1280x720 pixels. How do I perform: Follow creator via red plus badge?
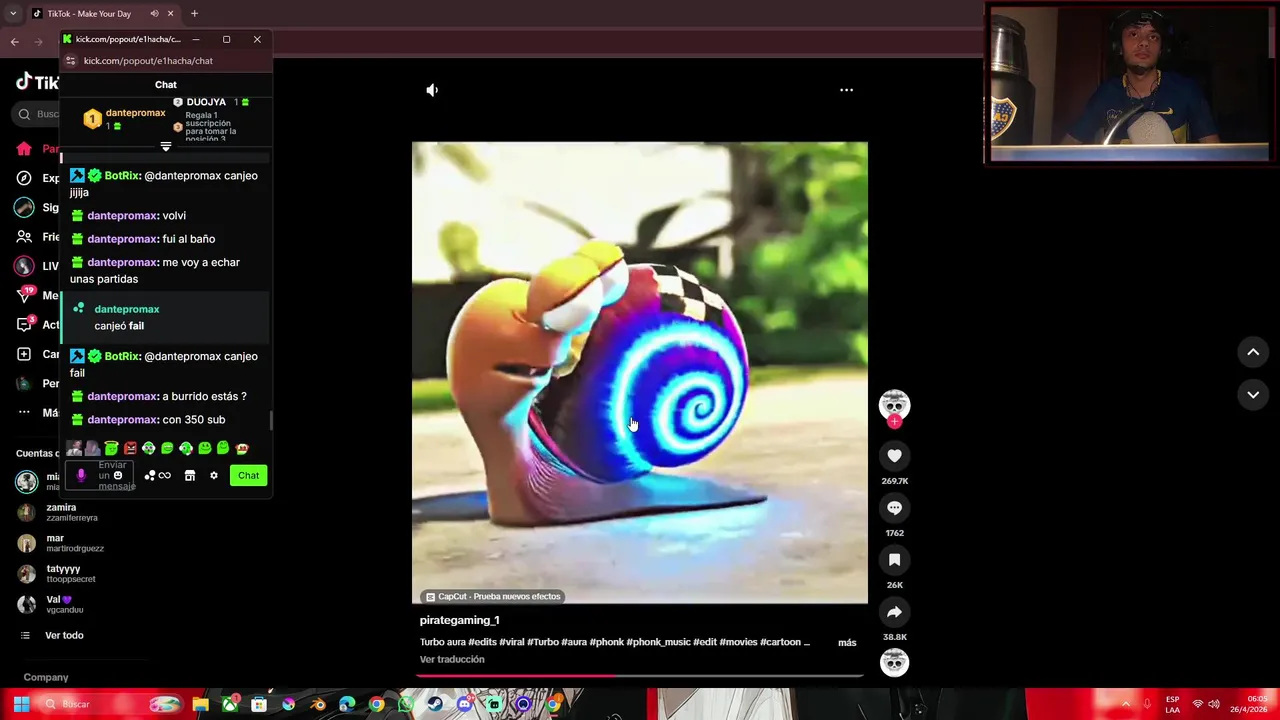894,422
